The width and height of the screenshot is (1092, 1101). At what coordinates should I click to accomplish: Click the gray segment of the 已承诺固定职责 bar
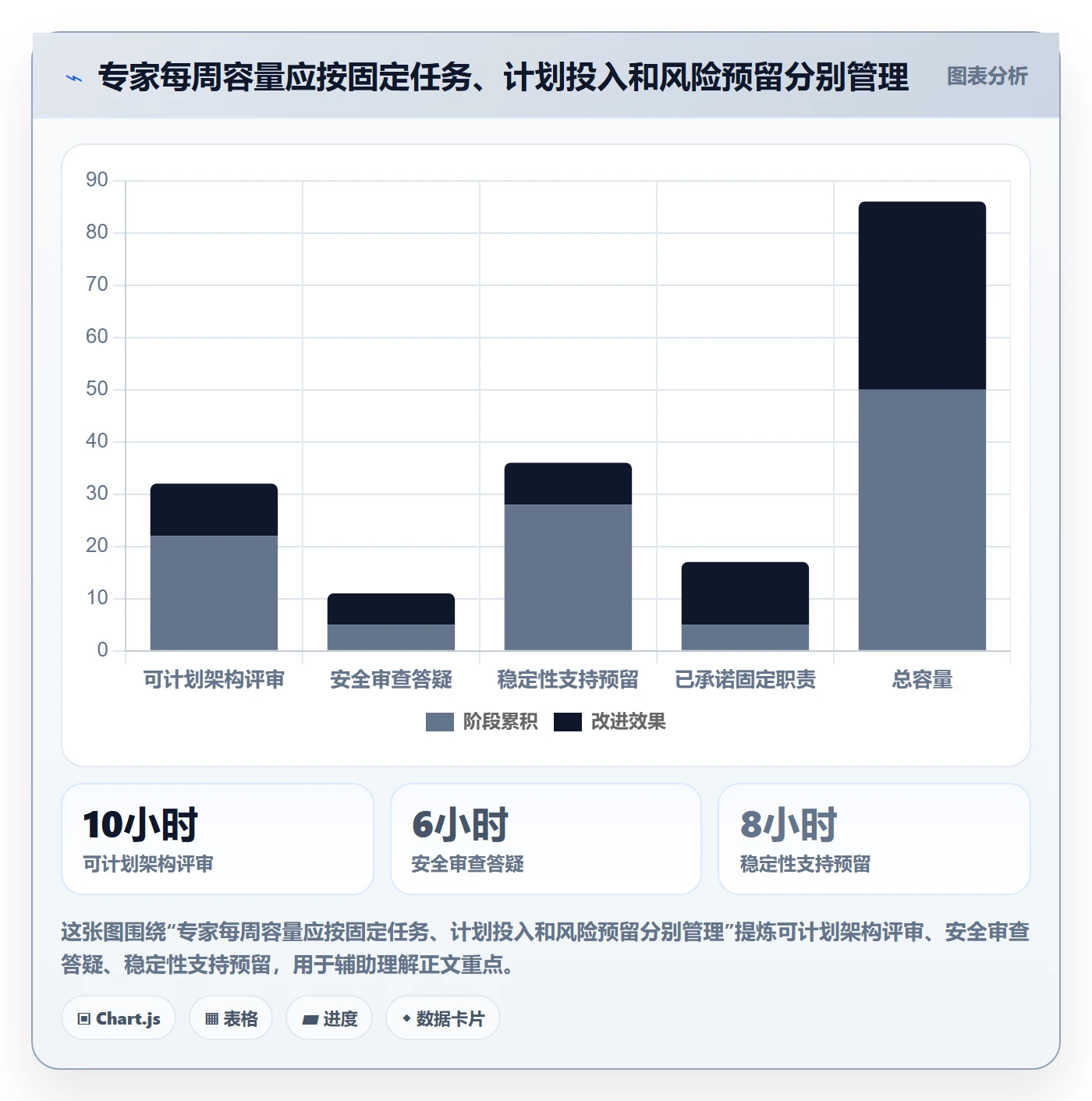tap(745, 637)
